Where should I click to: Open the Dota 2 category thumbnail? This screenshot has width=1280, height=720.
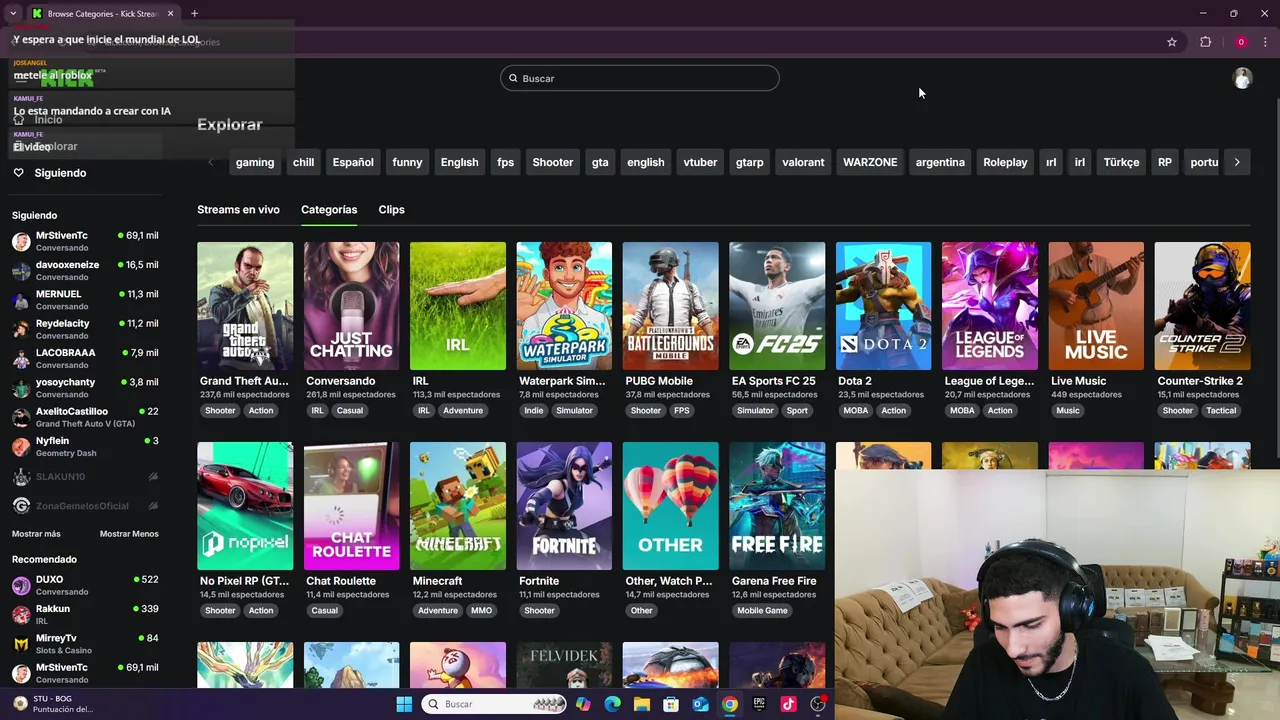tap(883, 306)
